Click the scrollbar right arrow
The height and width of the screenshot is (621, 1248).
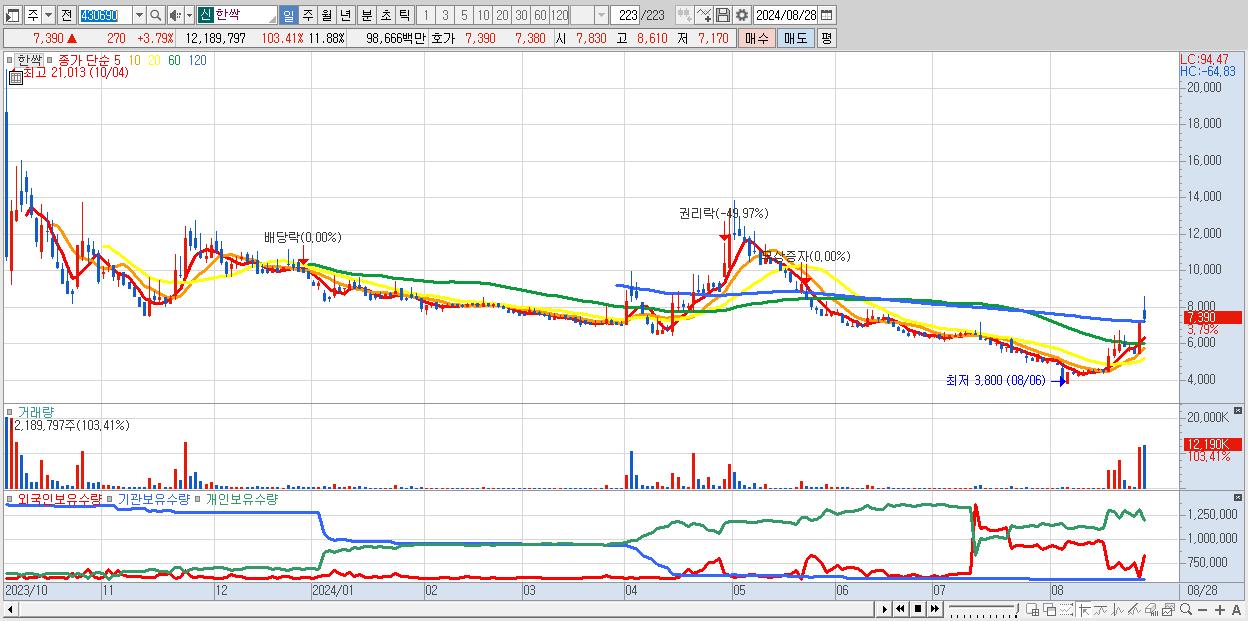tap(883, 609)
